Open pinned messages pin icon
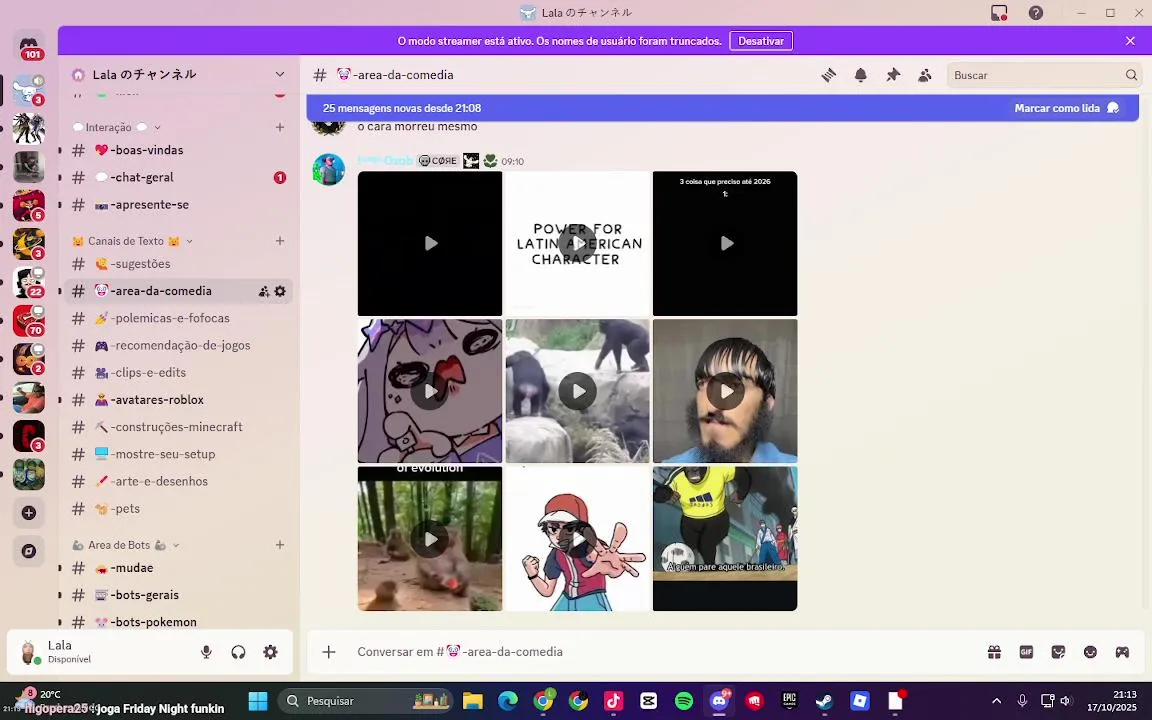The height and width of the screenshot is (720, 1152). coord(893,75)
